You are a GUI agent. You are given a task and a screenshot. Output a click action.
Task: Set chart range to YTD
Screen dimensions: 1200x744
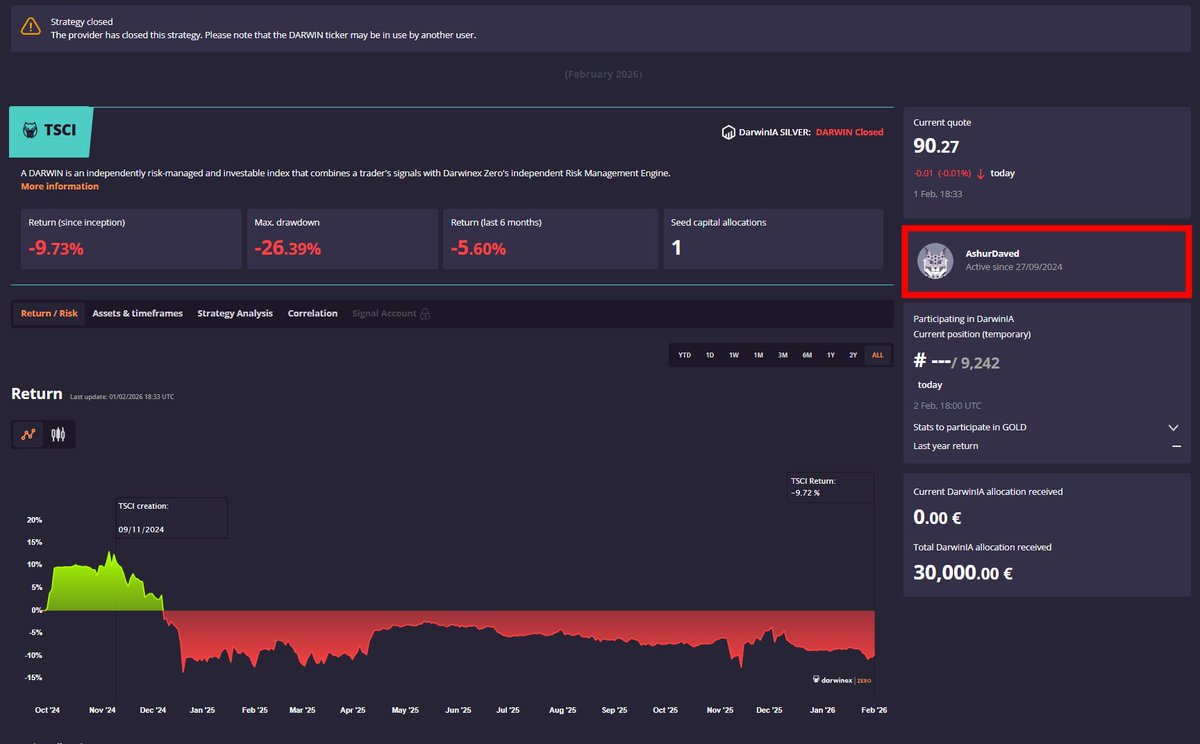[685, 355]
